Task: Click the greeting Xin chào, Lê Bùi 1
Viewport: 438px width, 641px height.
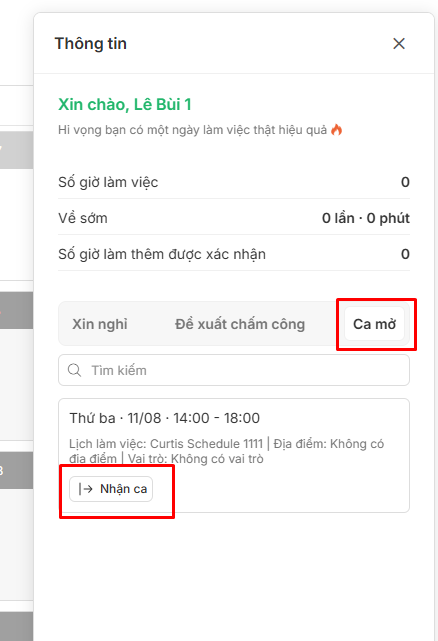Action: [125, 105]
